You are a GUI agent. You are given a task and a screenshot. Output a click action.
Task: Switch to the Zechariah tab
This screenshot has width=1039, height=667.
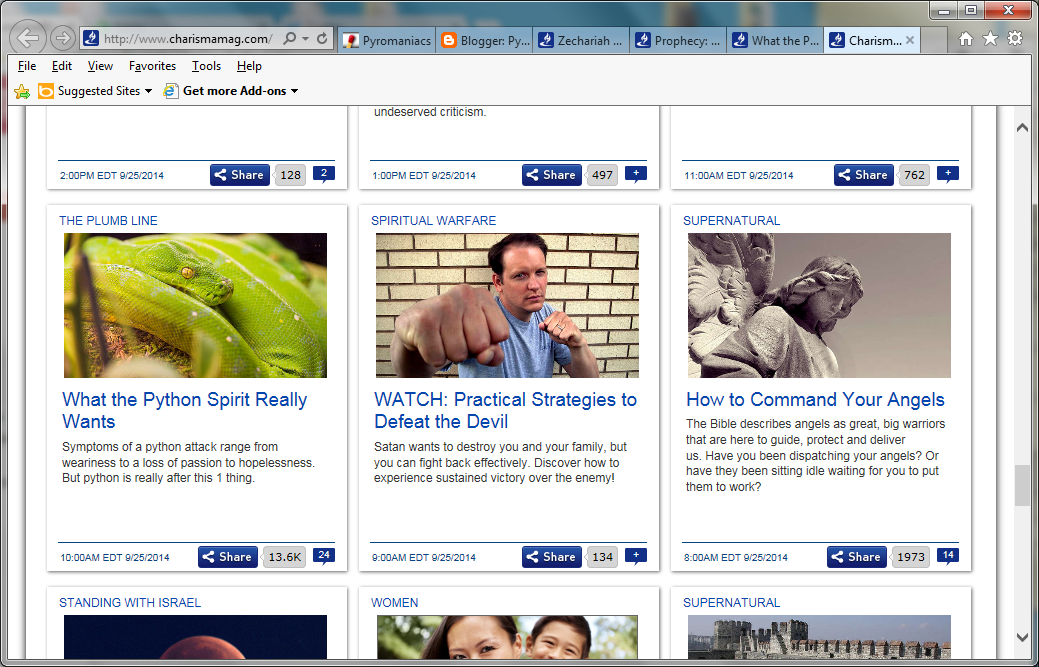(x=581, y=40)
